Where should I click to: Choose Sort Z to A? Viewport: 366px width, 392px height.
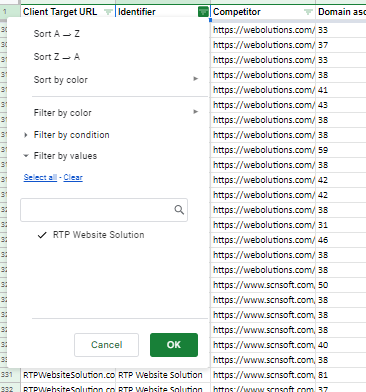[57, 57]
